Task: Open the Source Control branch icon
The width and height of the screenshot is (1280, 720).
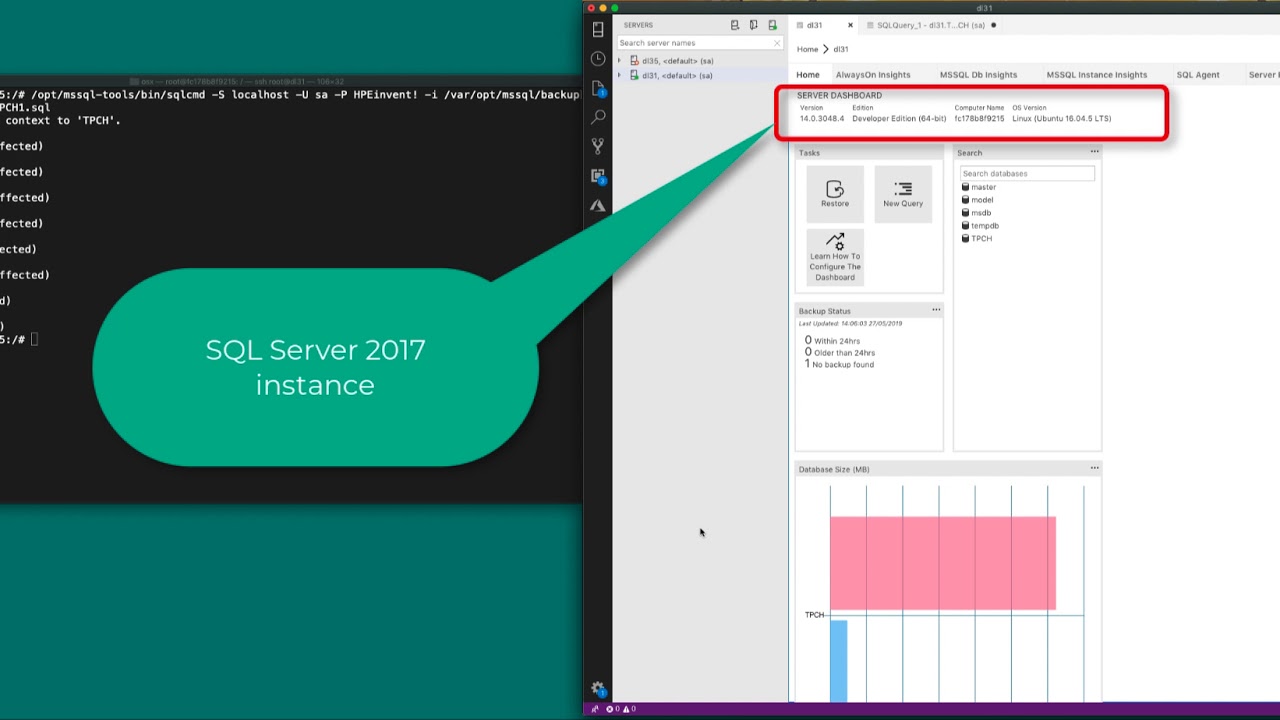Action: 598,146
